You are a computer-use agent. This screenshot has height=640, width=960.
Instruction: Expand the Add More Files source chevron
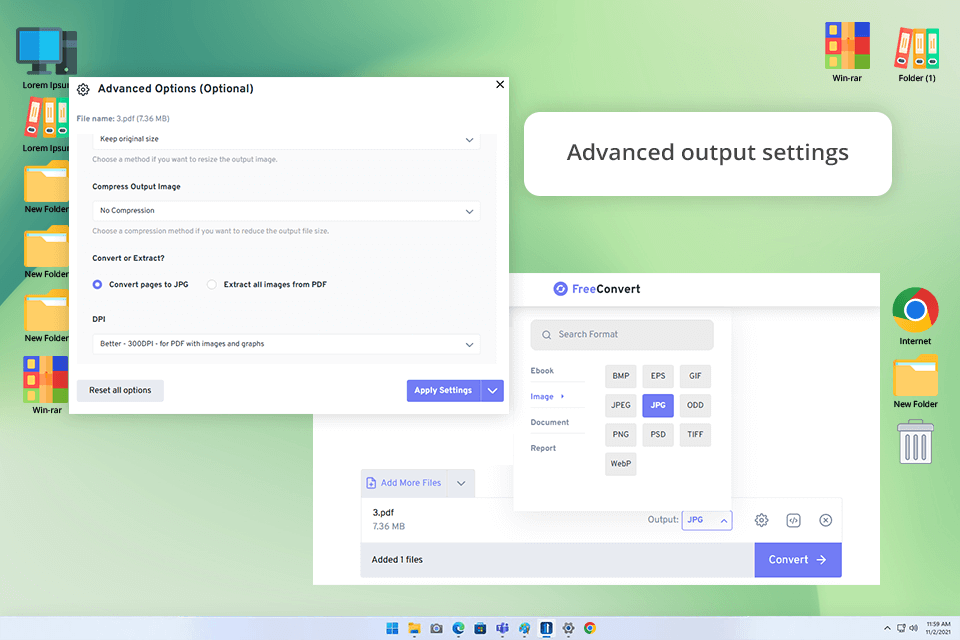click(461, 483)
